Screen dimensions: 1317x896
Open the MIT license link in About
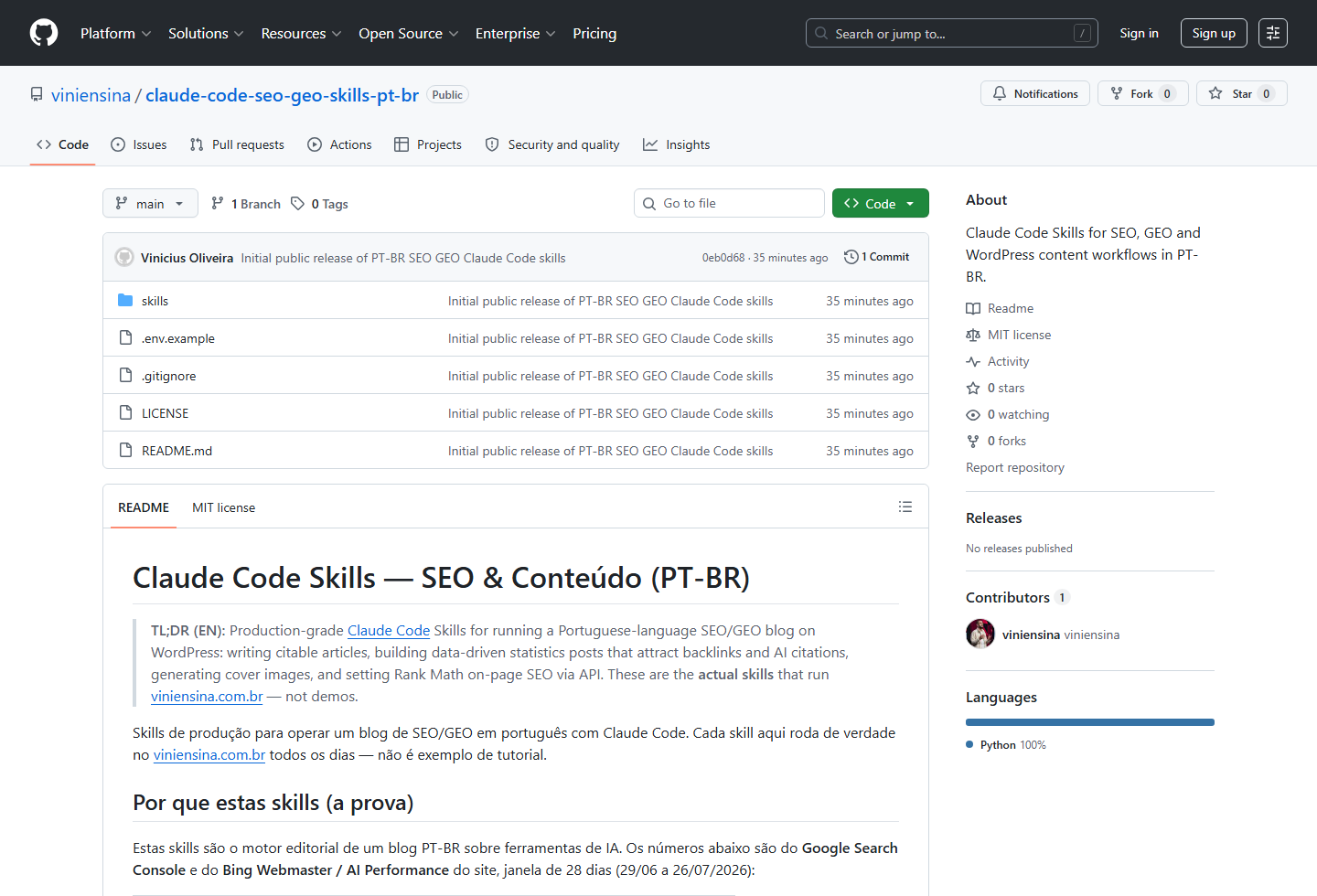click(1009, 335)
